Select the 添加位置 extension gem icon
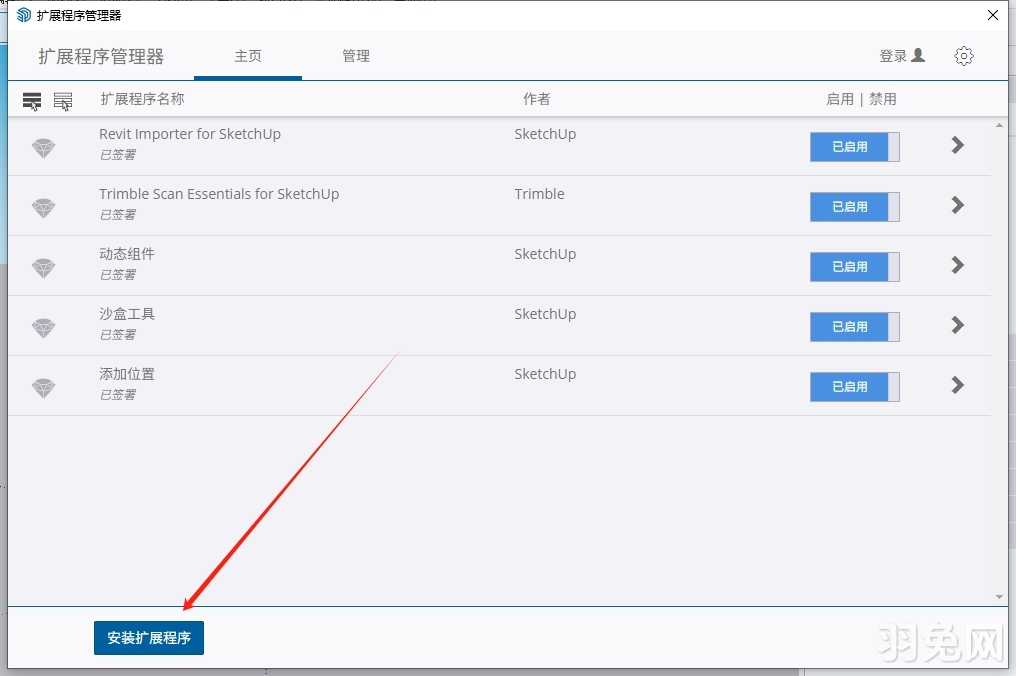The image size is (1016, 676). [43, 388]
